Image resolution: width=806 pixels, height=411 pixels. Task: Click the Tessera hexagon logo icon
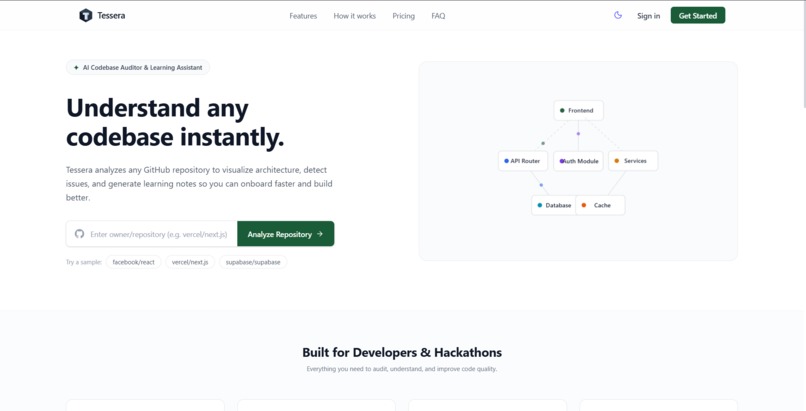point(85,15)
